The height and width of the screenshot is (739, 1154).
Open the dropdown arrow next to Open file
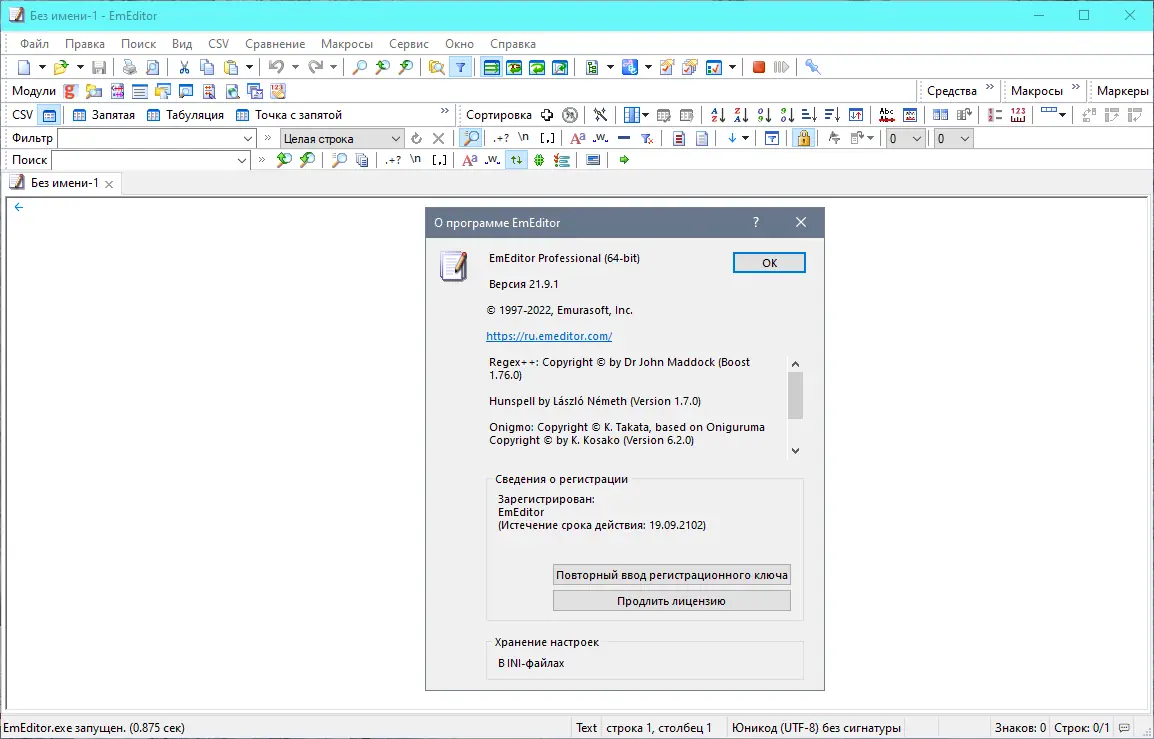coord(80,67)
